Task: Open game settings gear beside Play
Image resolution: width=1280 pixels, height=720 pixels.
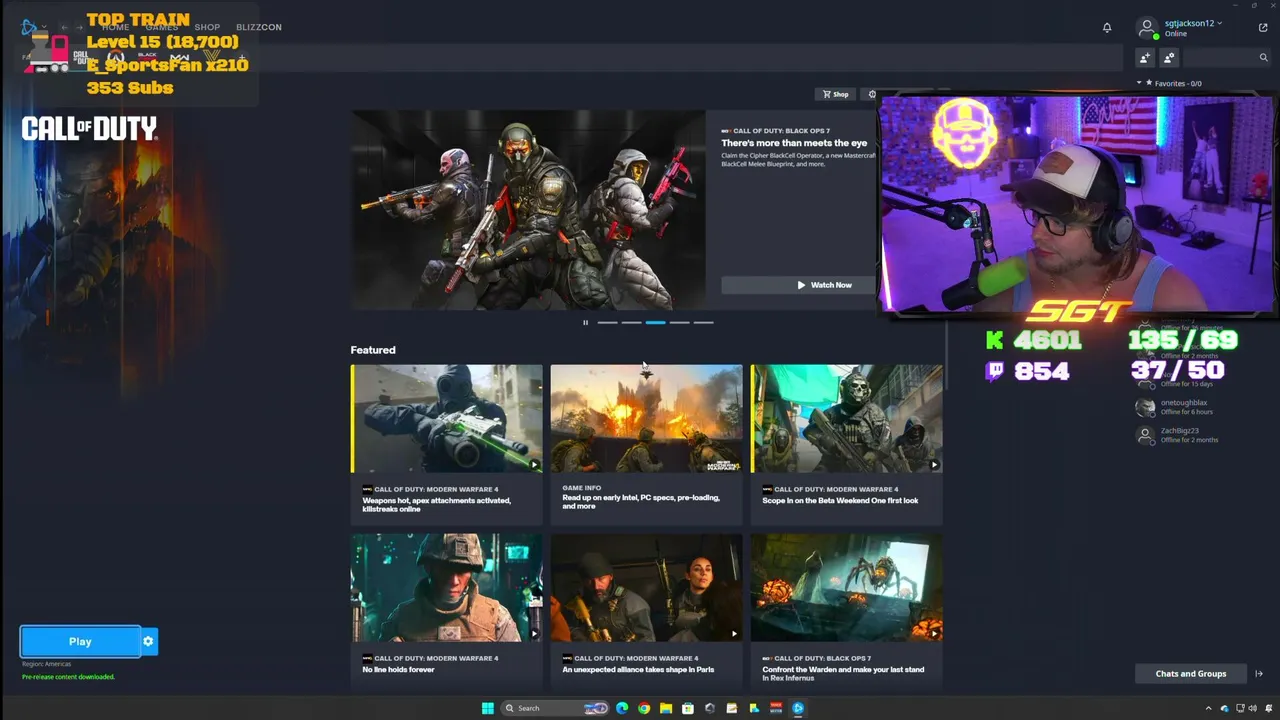Action: [x=148, y=641]
